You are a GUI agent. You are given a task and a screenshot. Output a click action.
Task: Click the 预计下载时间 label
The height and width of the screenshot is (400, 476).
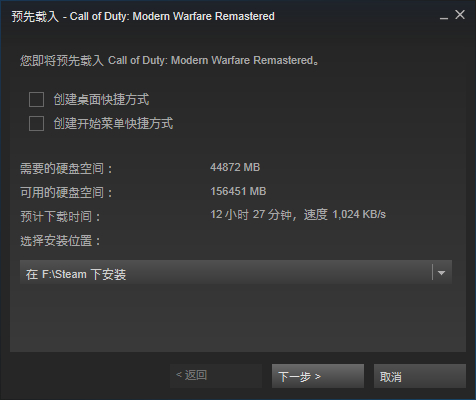coord(60,217)
